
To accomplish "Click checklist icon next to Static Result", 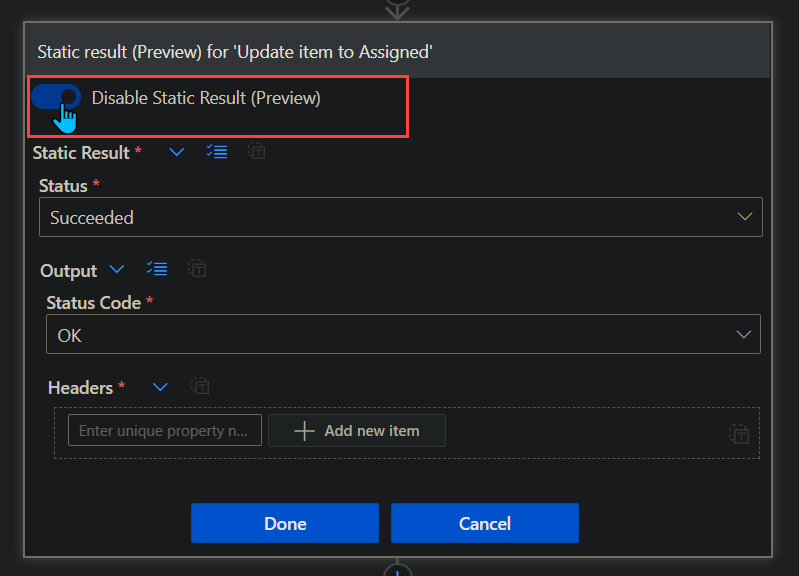I will point(216,152).
